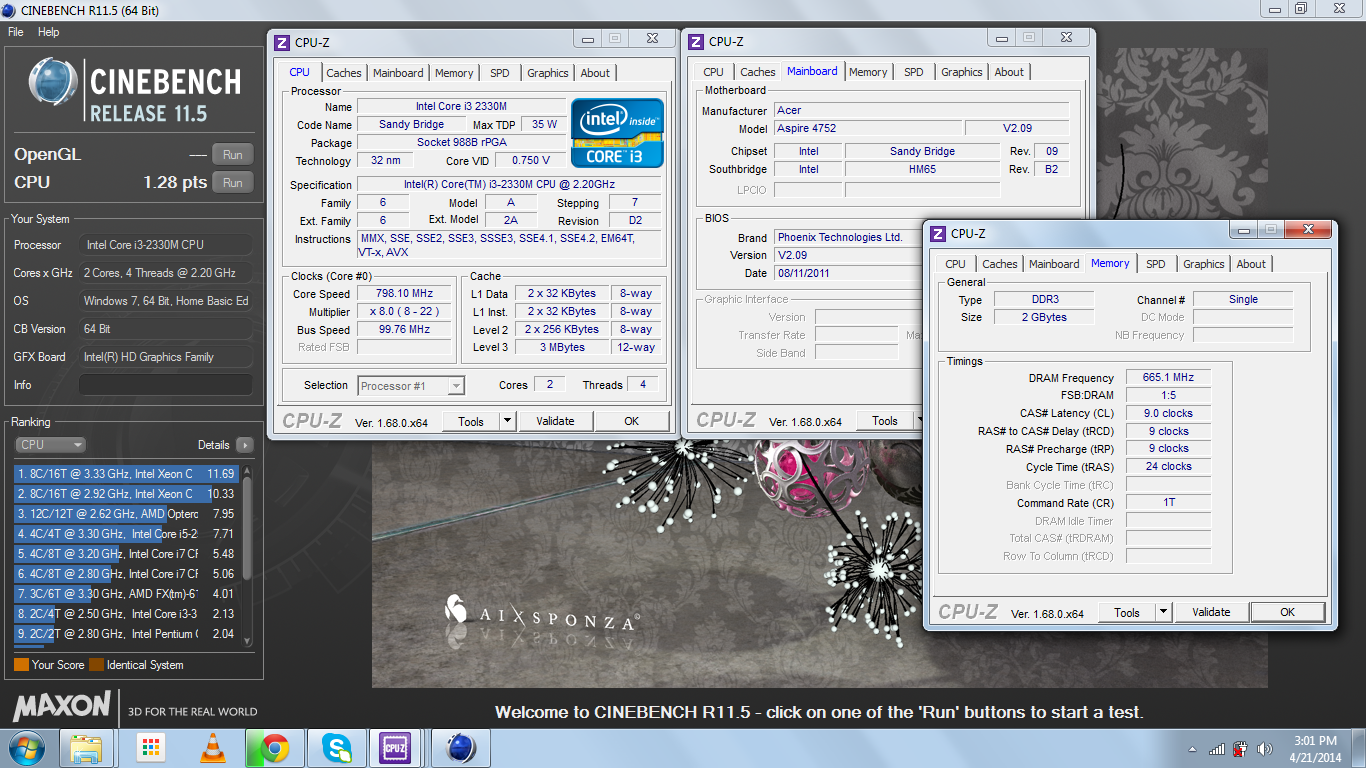
Task: Click the Aspire 4752 model field
Action: tap(868, 129)
